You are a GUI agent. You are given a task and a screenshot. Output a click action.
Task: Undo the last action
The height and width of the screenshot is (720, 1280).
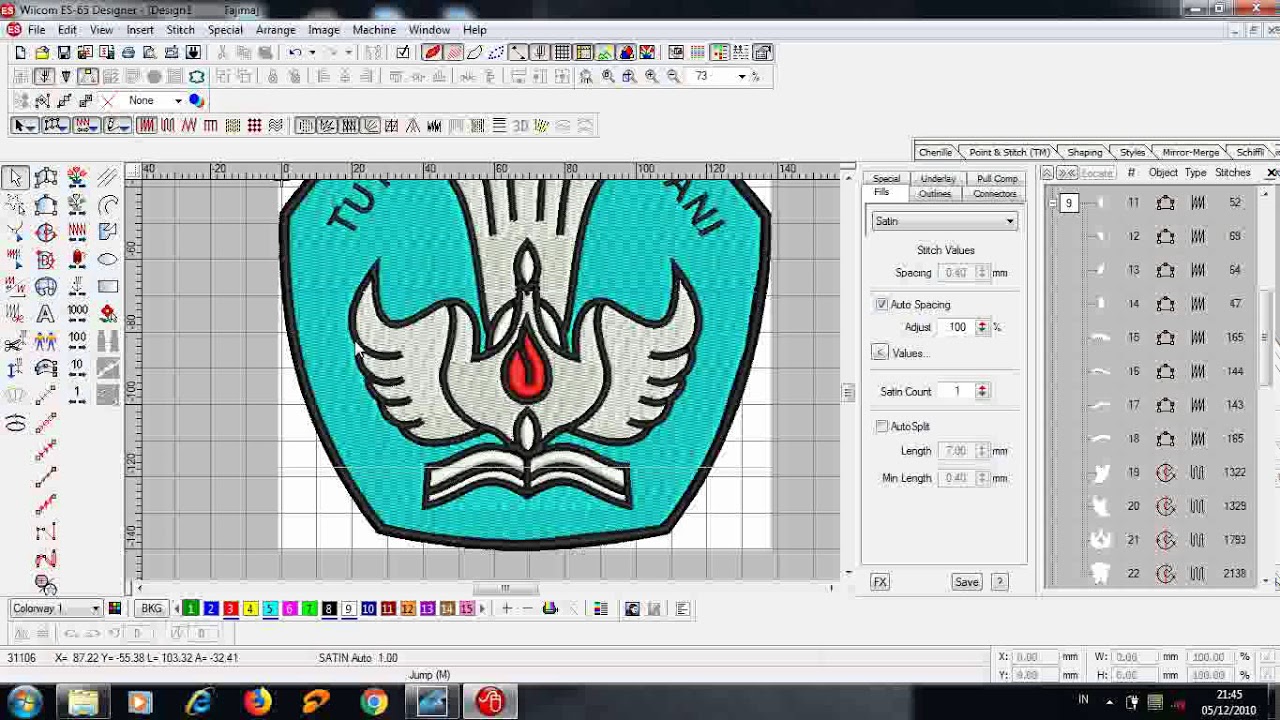295,52
